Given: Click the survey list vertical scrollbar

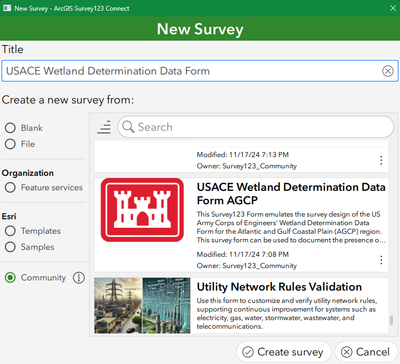Looking at the screenshot, I should pyautogui.click(x=391, y=320).
